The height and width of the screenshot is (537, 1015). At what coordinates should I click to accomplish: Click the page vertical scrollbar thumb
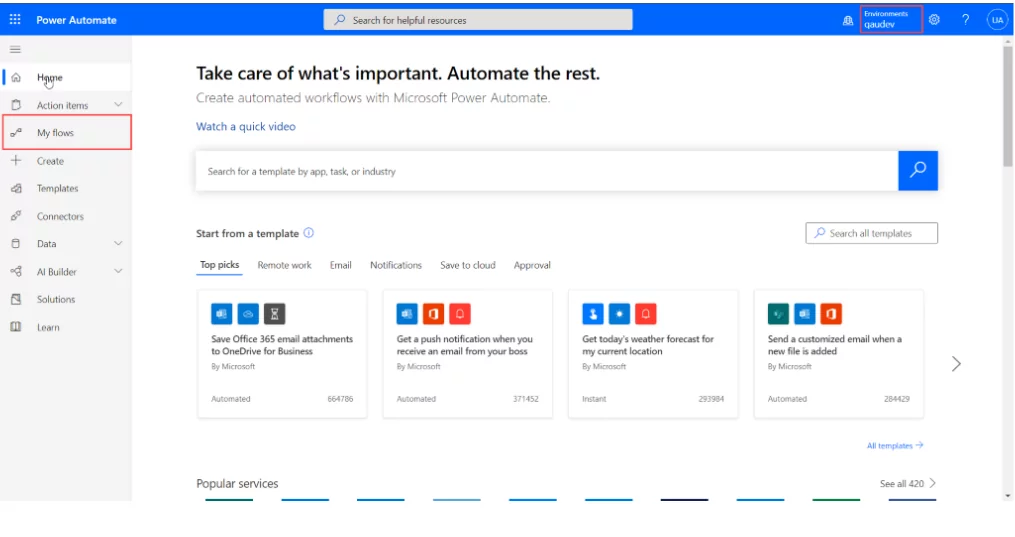click(1008, 107)
